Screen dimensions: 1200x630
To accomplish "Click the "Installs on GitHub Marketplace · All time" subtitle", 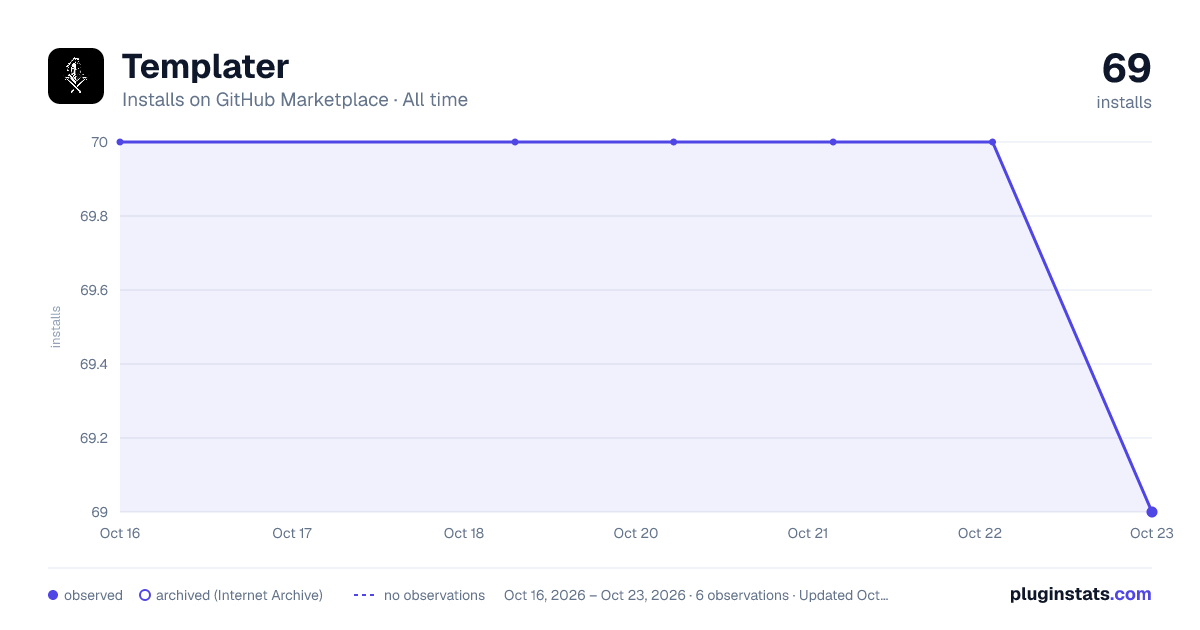I will (x=295, y=100).
